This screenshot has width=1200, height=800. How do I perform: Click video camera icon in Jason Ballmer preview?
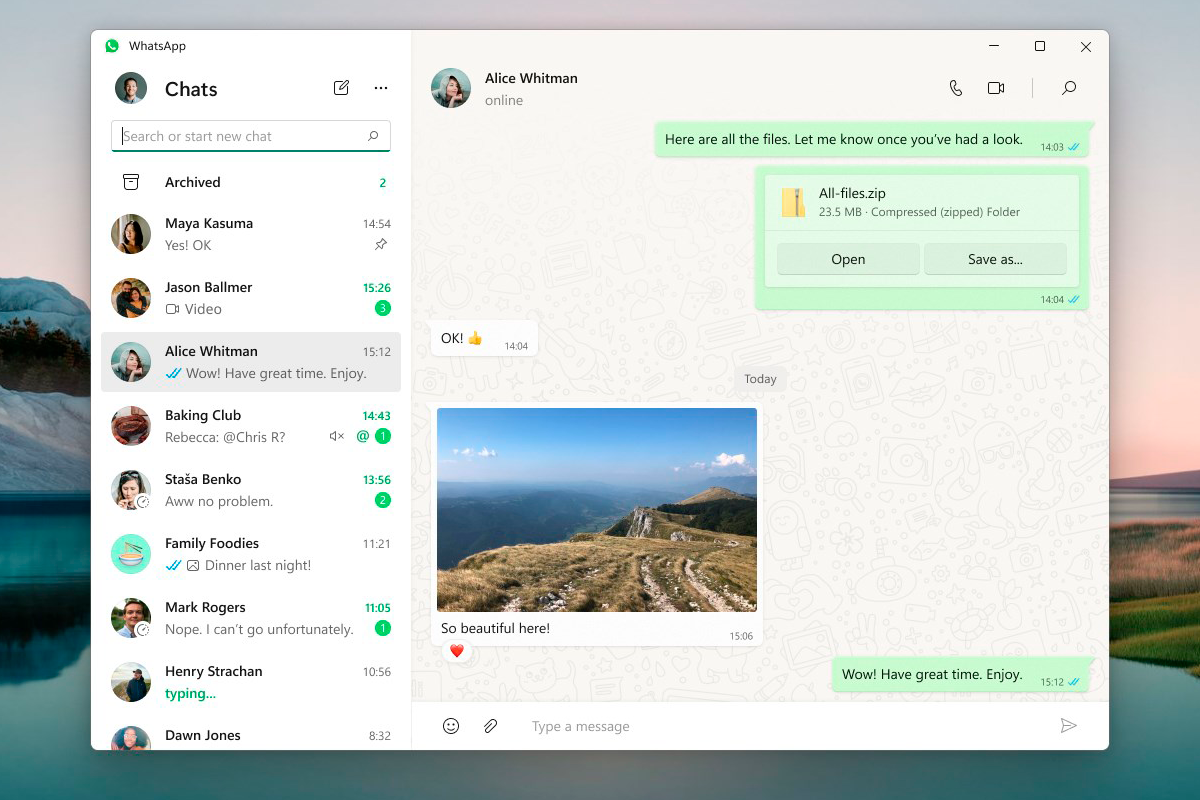(172, 309)
